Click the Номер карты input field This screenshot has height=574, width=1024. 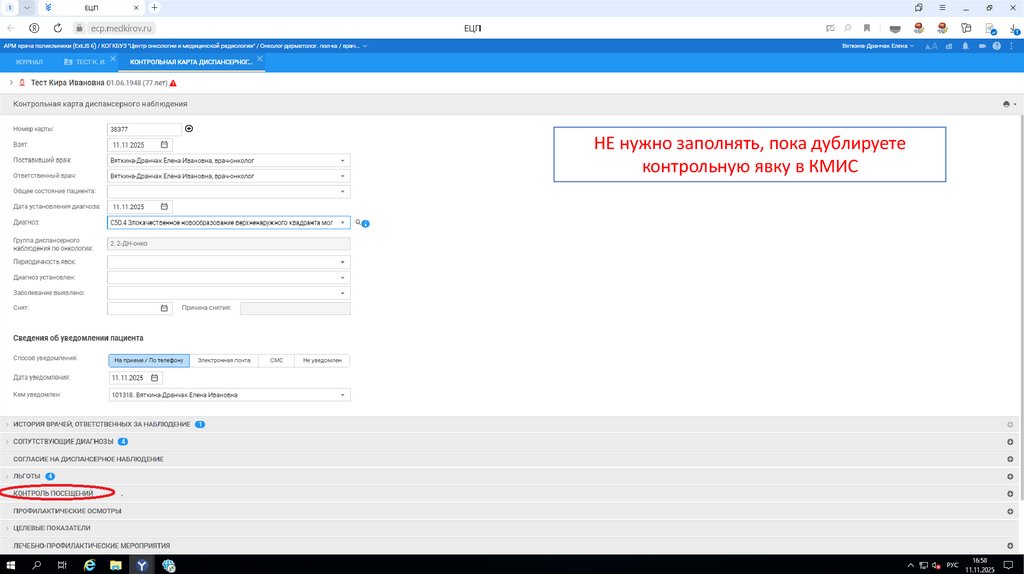point(144,129)
